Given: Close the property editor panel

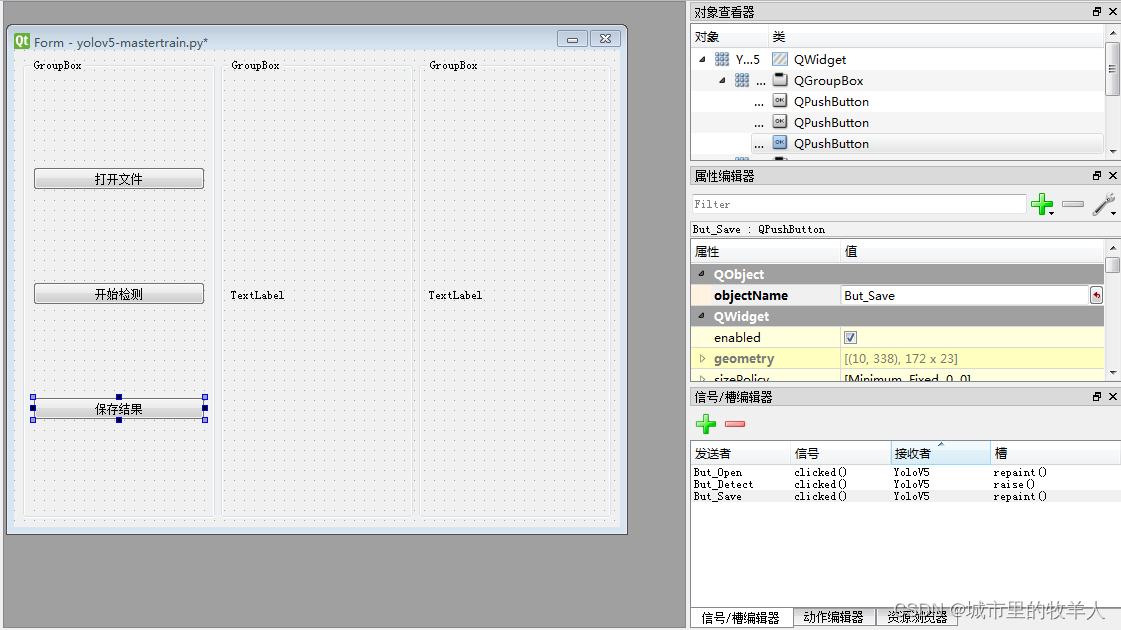Looking at the screenshot, I should pos(1112,175).
